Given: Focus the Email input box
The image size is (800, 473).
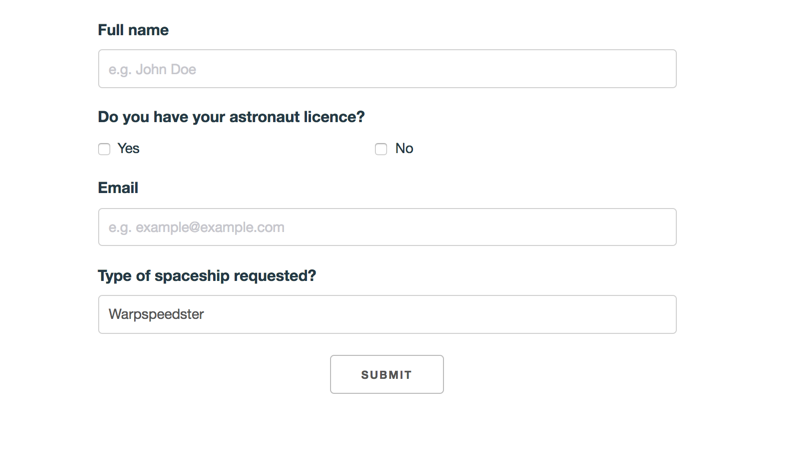Looking at the screenshot, I should 387,227.
